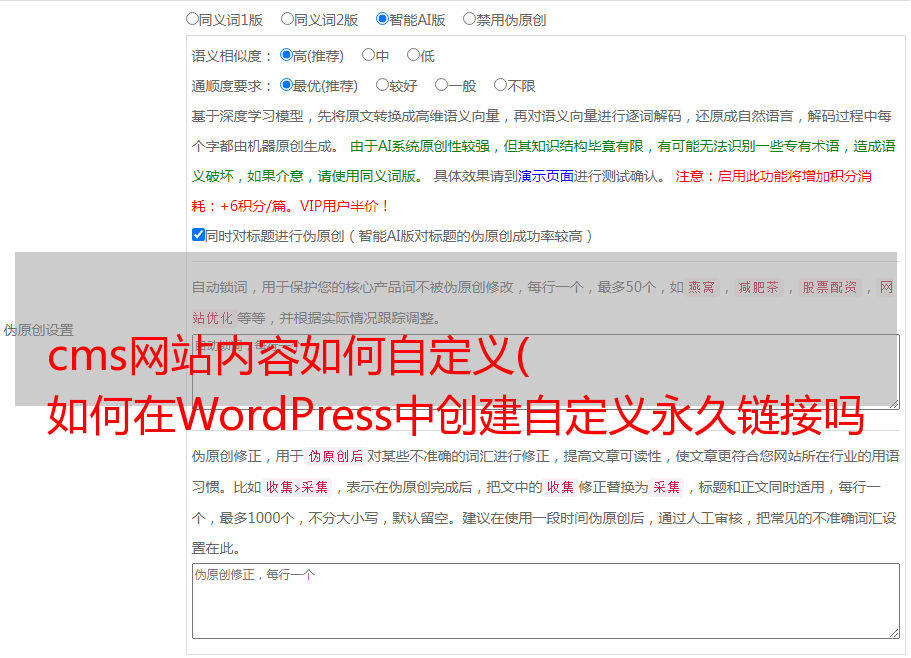911x658 pixels.
Task: Click the 收集>采集 example tag
Action: 297,487
